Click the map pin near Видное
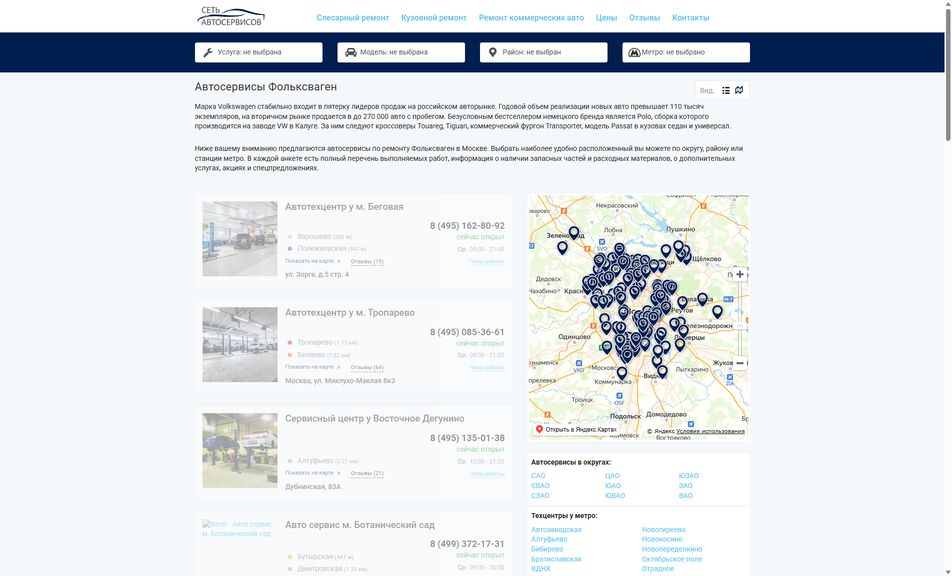The image size is (952, 576). [662, 371]
